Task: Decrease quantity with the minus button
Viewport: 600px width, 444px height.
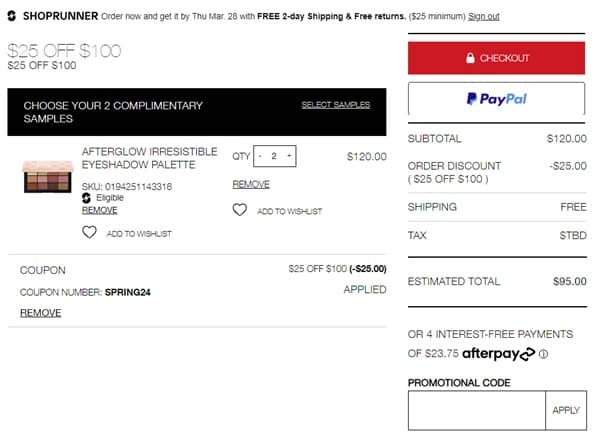Action: (260, 156)
